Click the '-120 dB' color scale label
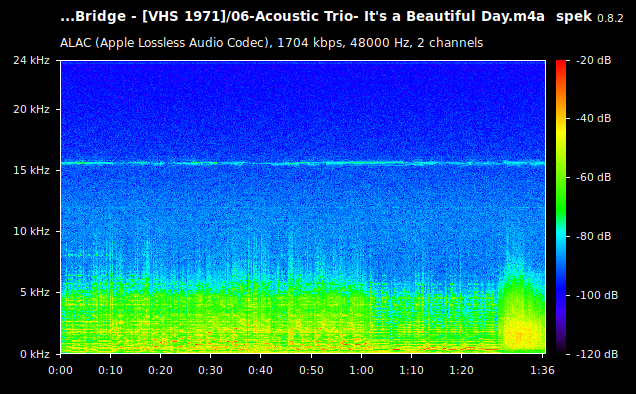Image resolution: width=636 pixels, height=394 pixels. pyautogui.click(x=597, y=354)
